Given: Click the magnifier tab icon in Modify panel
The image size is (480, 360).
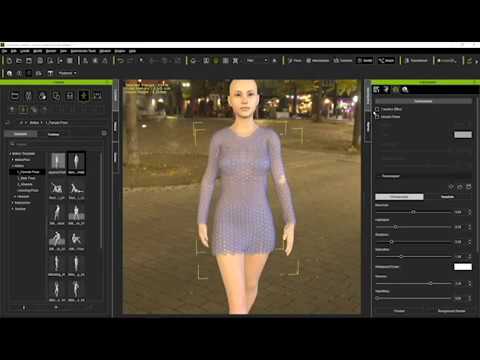Looking at the screenshot, I should 405,89.
